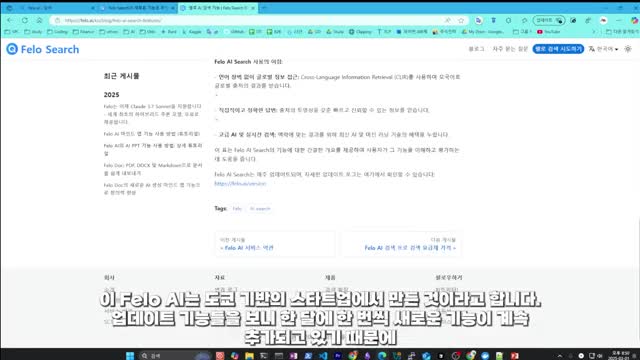Click the 2025 year heading
The width and height of the screenshot is (640, 360).
coord(111,95)
